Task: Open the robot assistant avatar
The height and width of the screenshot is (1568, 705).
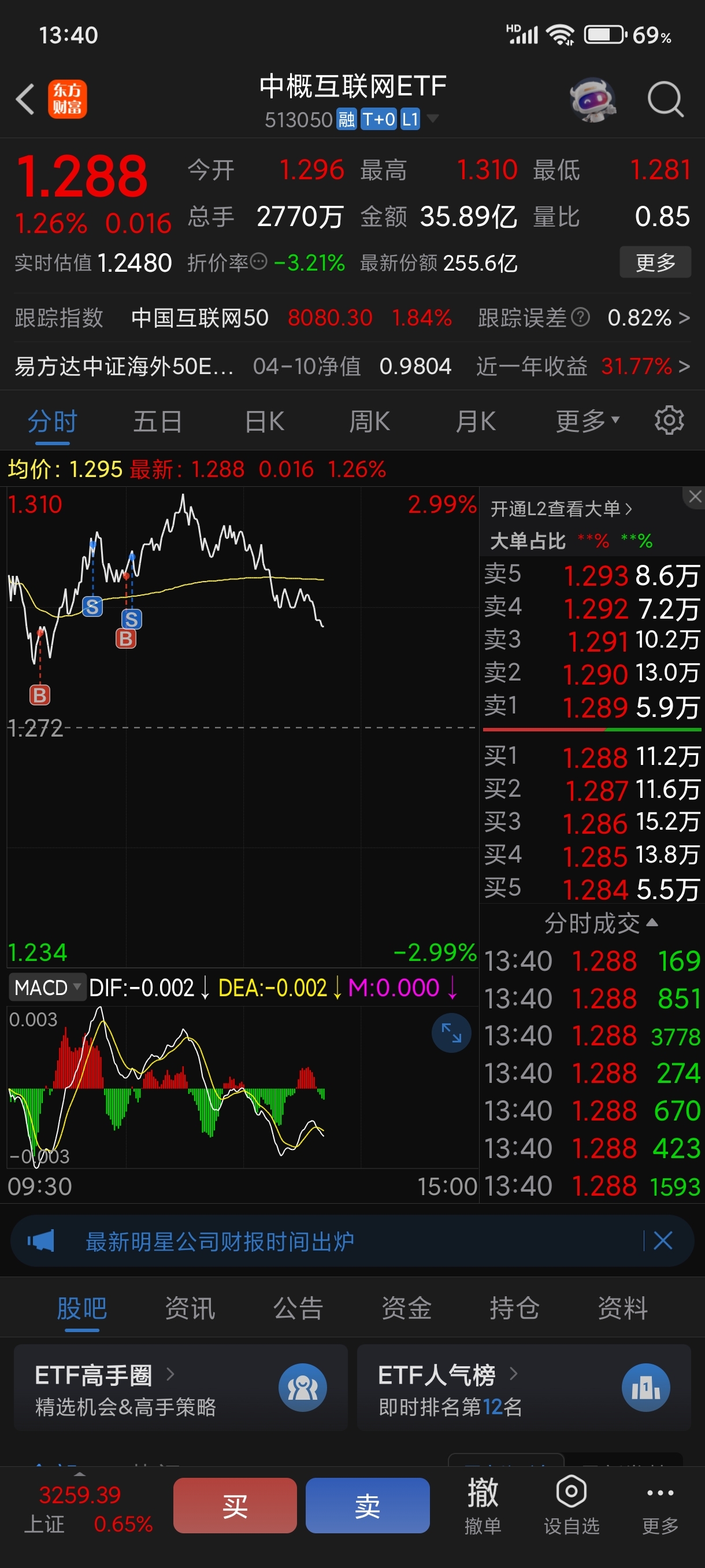Action: (592, 100)
